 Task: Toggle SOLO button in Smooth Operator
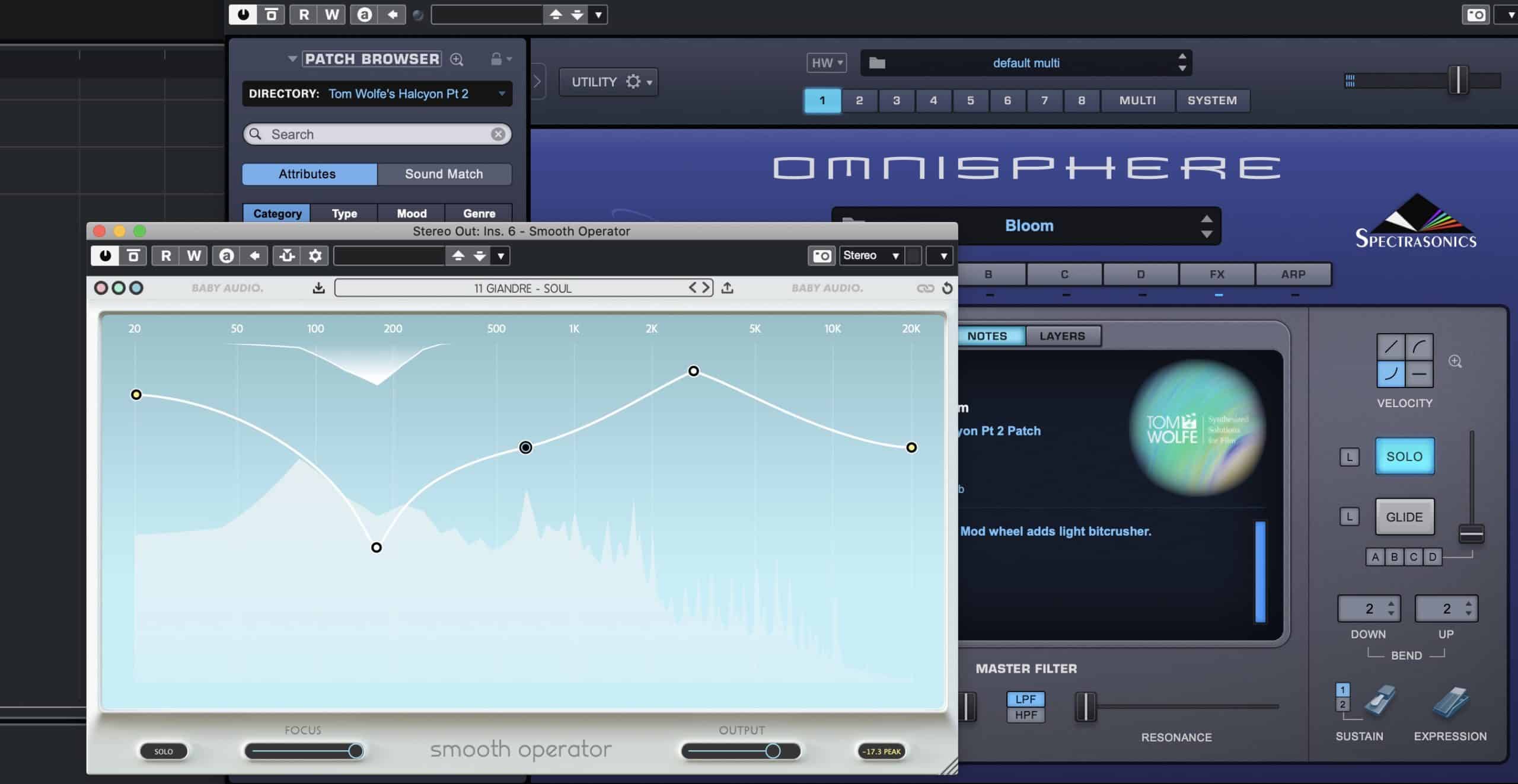click(164, 751)
